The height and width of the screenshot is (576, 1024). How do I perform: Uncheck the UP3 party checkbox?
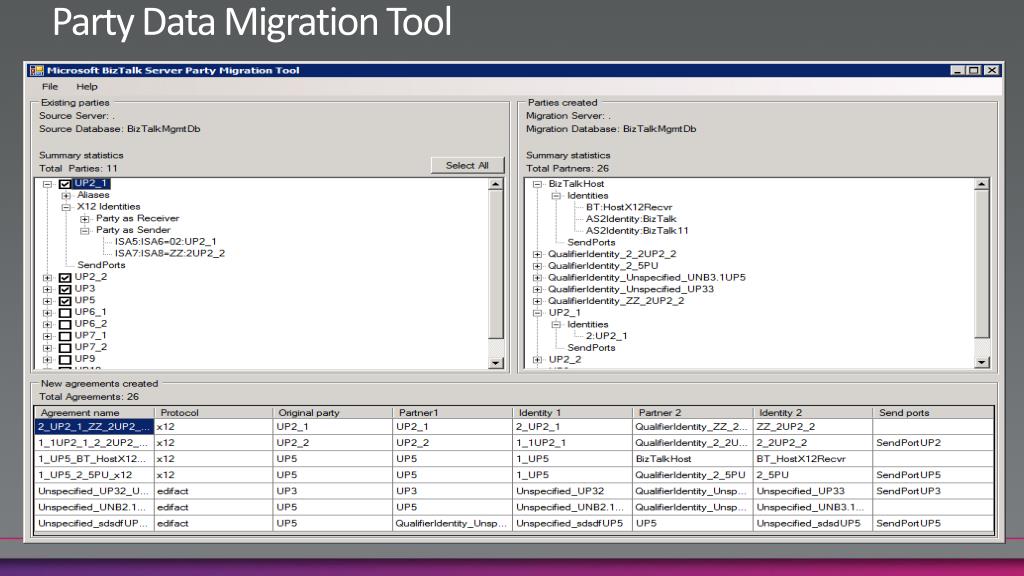65,289
